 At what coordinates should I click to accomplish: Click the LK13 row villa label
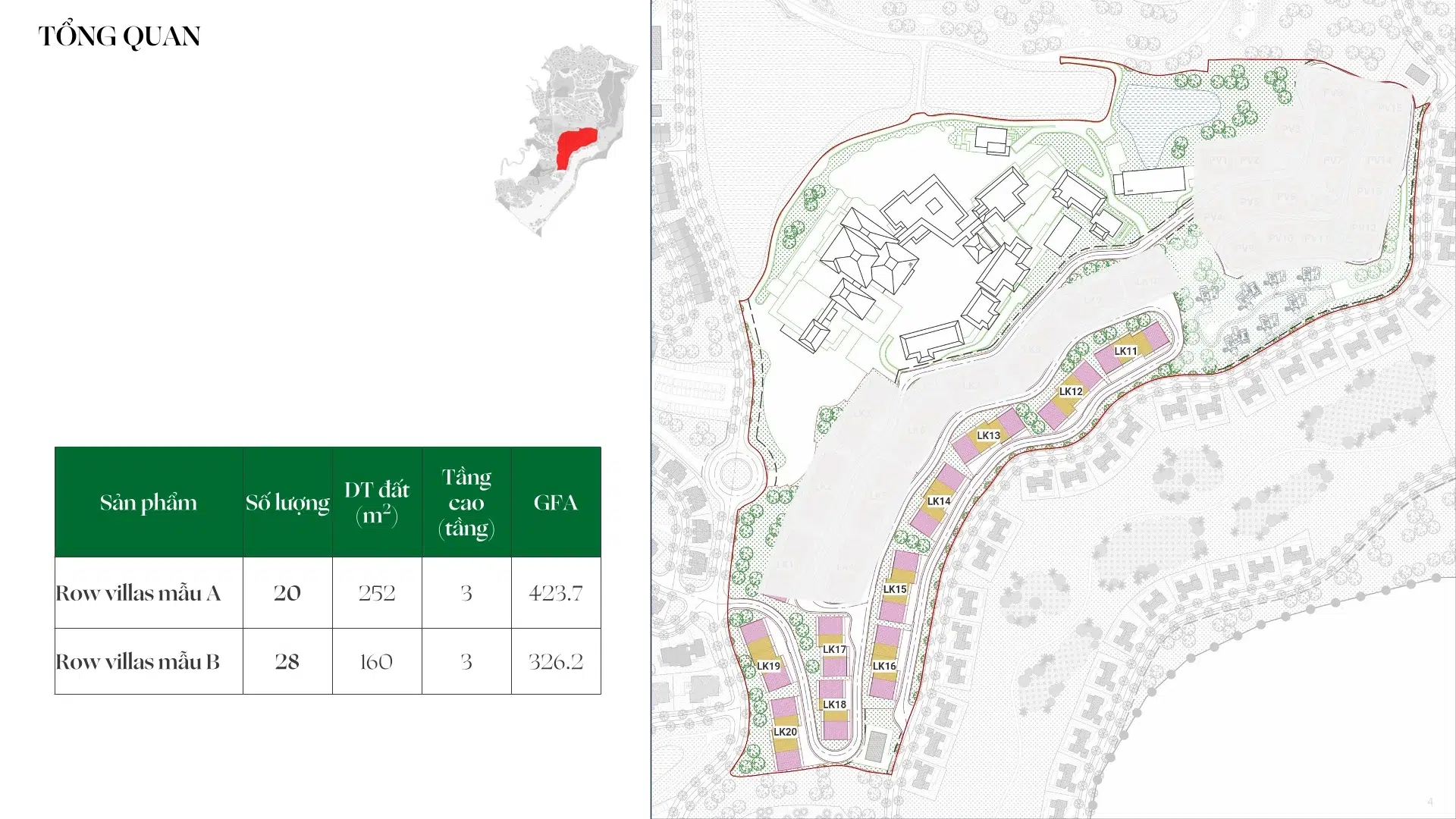[x=988, y=435]
